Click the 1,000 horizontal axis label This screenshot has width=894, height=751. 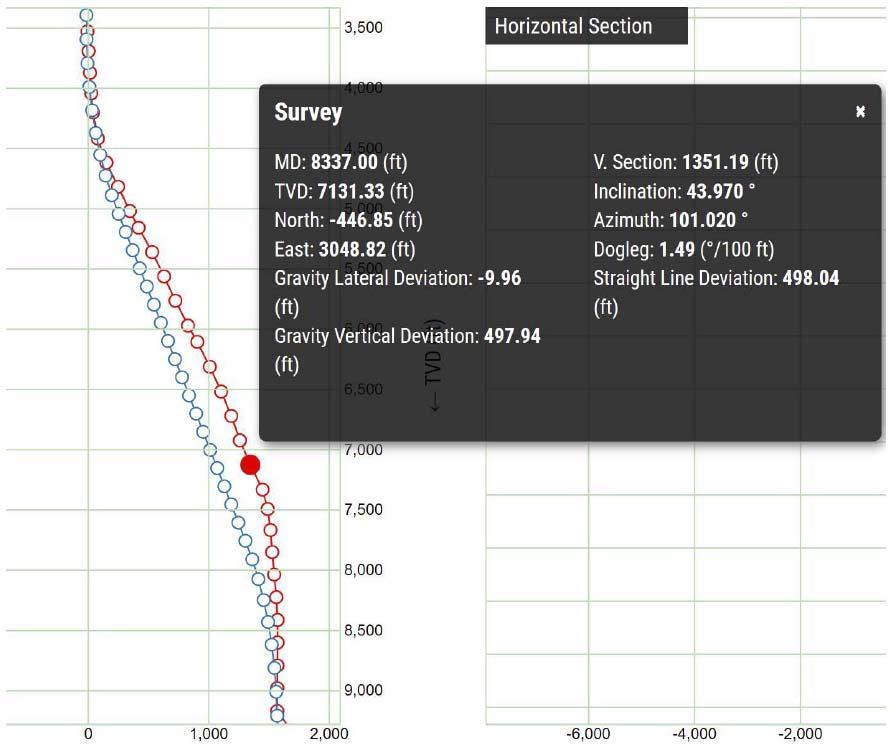209,734
